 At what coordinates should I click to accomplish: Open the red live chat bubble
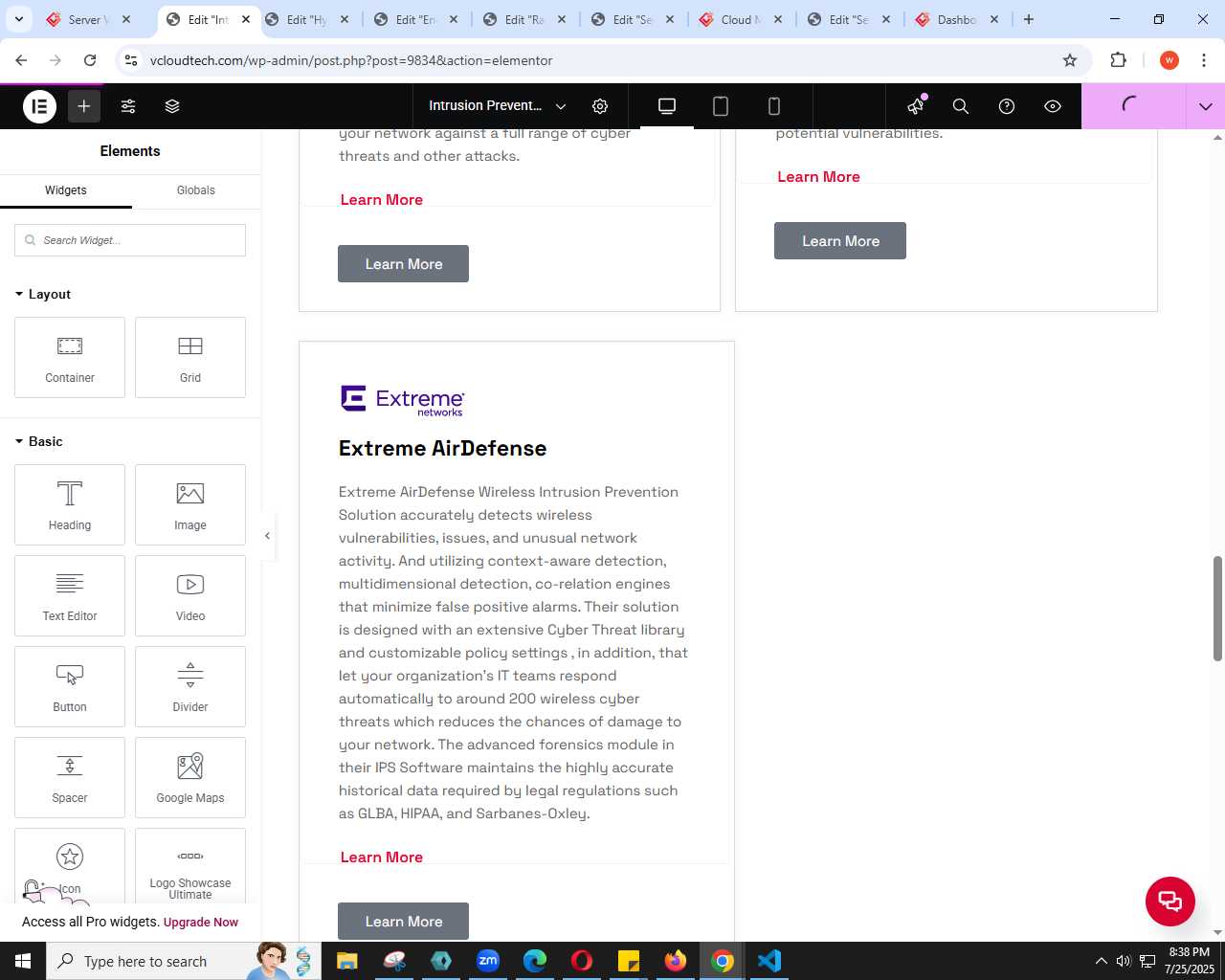point(1170,901)
